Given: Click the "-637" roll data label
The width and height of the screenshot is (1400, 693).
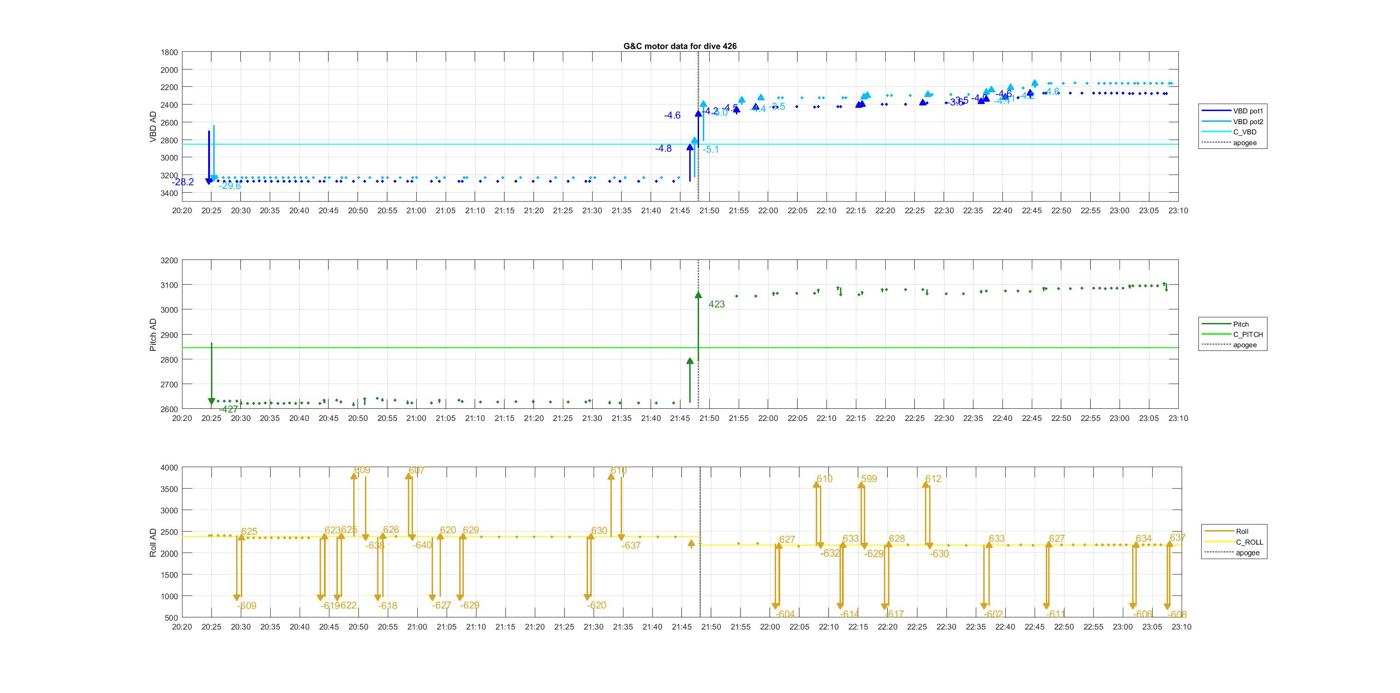Looking at the screenshot, I should [631, 545].
